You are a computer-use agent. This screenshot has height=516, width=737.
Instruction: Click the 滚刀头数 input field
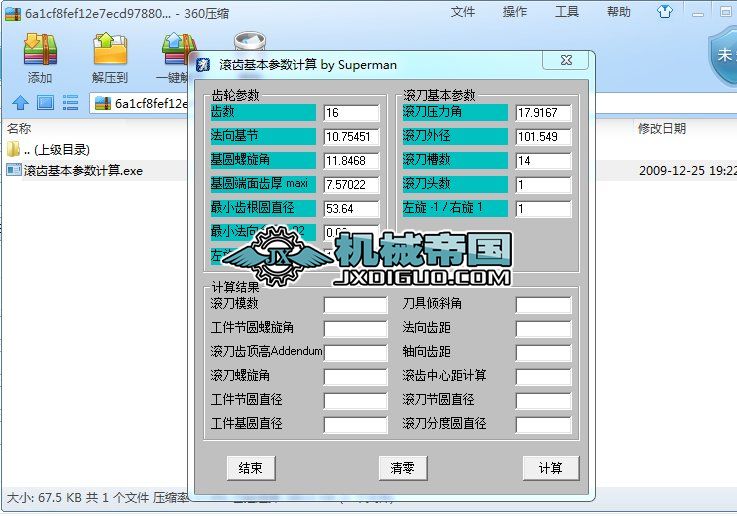click(543, 185)
